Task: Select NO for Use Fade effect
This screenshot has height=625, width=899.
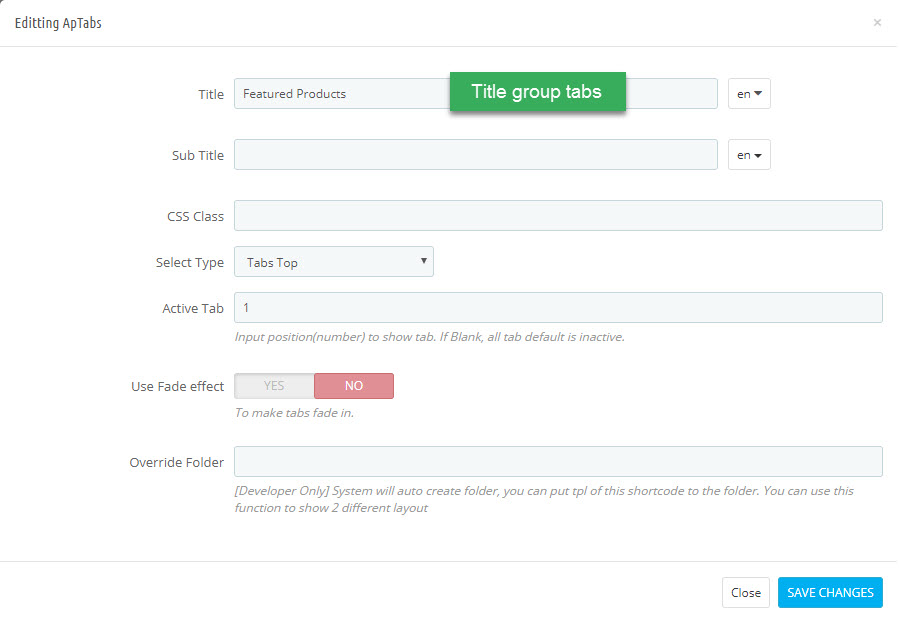Action: 354,386
